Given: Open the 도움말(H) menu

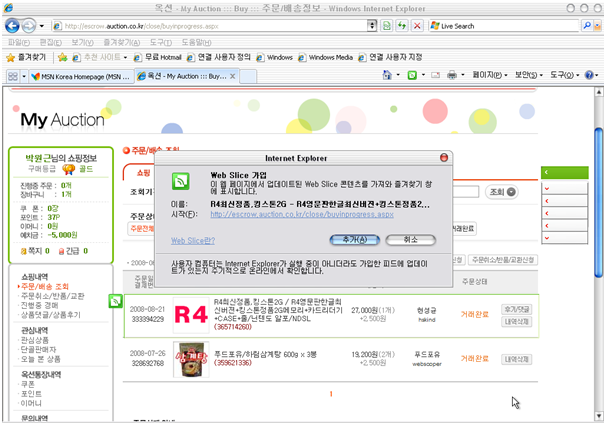Looking at the screenshot, I should coord(196,42).
